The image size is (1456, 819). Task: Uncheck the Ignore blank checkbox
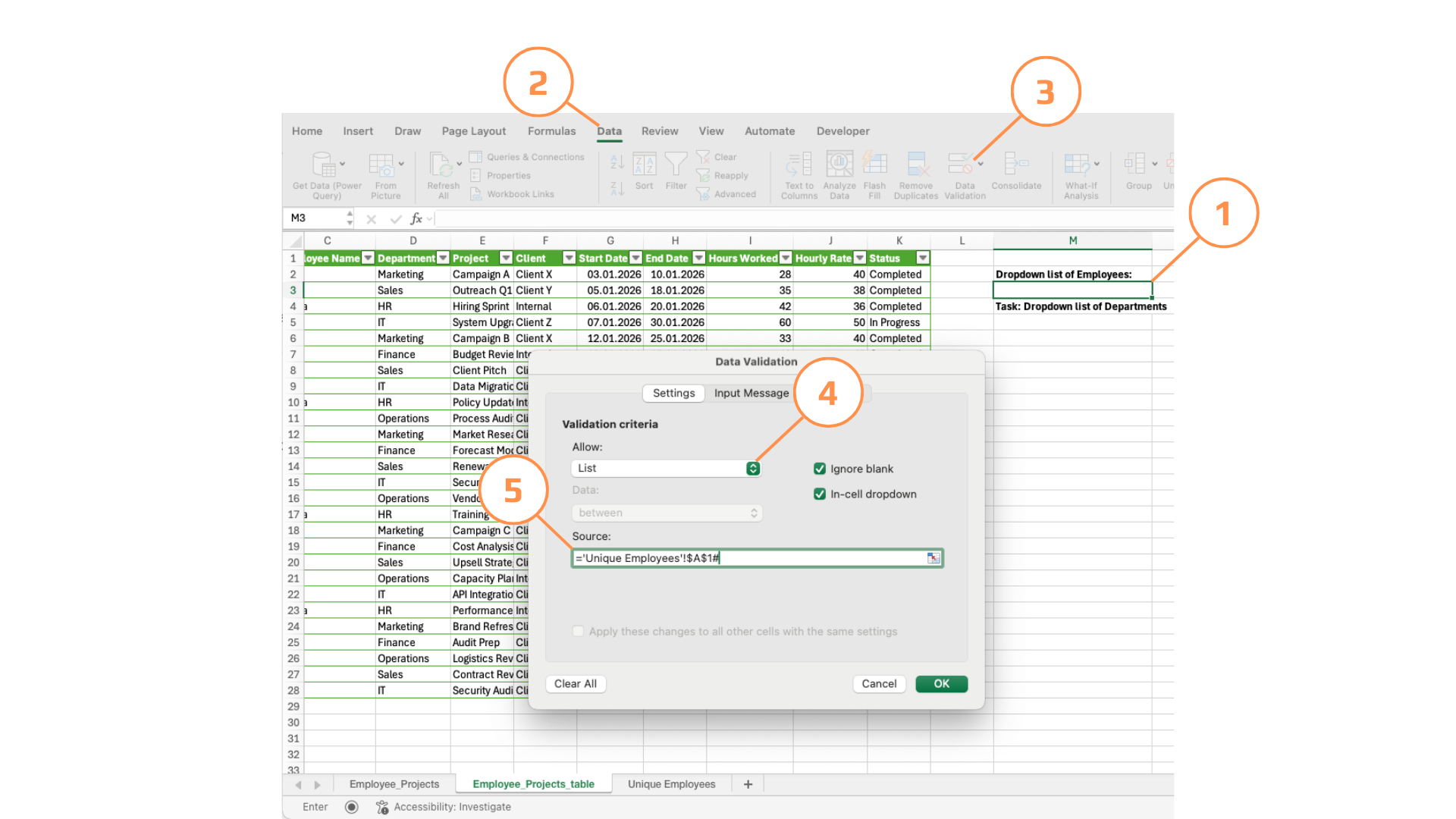[820, 469]
